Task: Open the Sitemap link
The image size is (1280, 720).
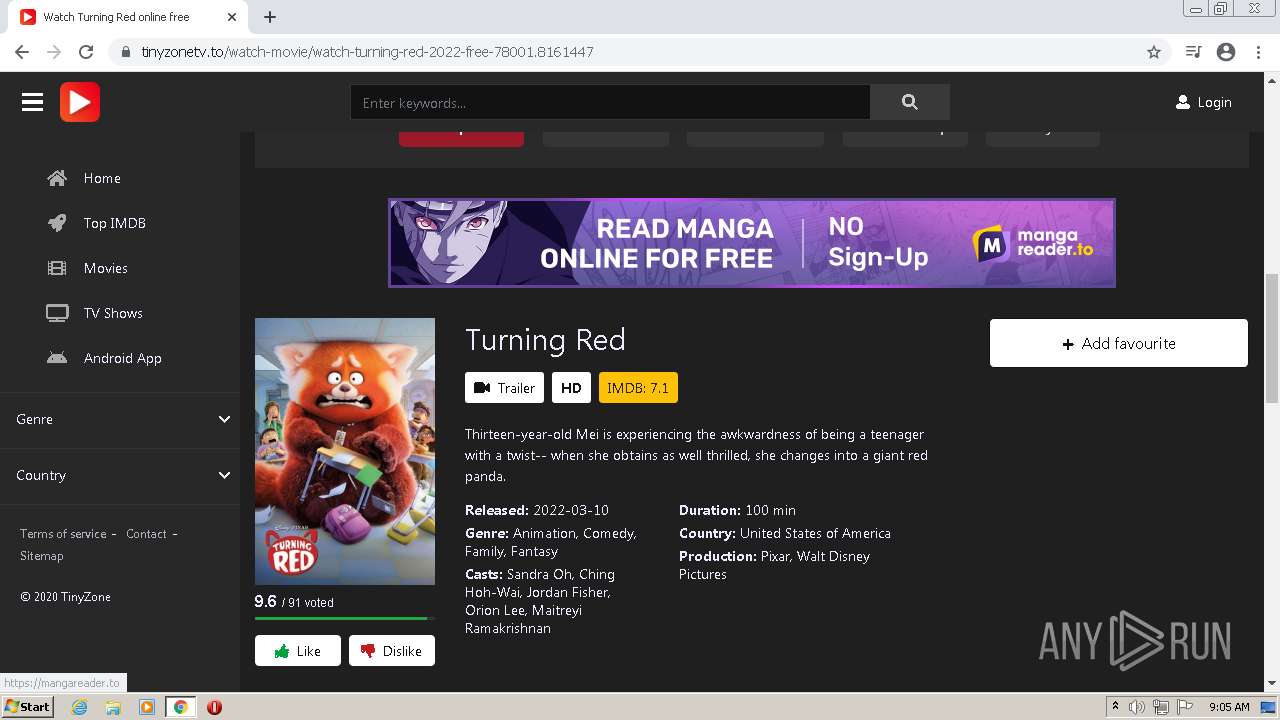Action: (x=41, y=556)
